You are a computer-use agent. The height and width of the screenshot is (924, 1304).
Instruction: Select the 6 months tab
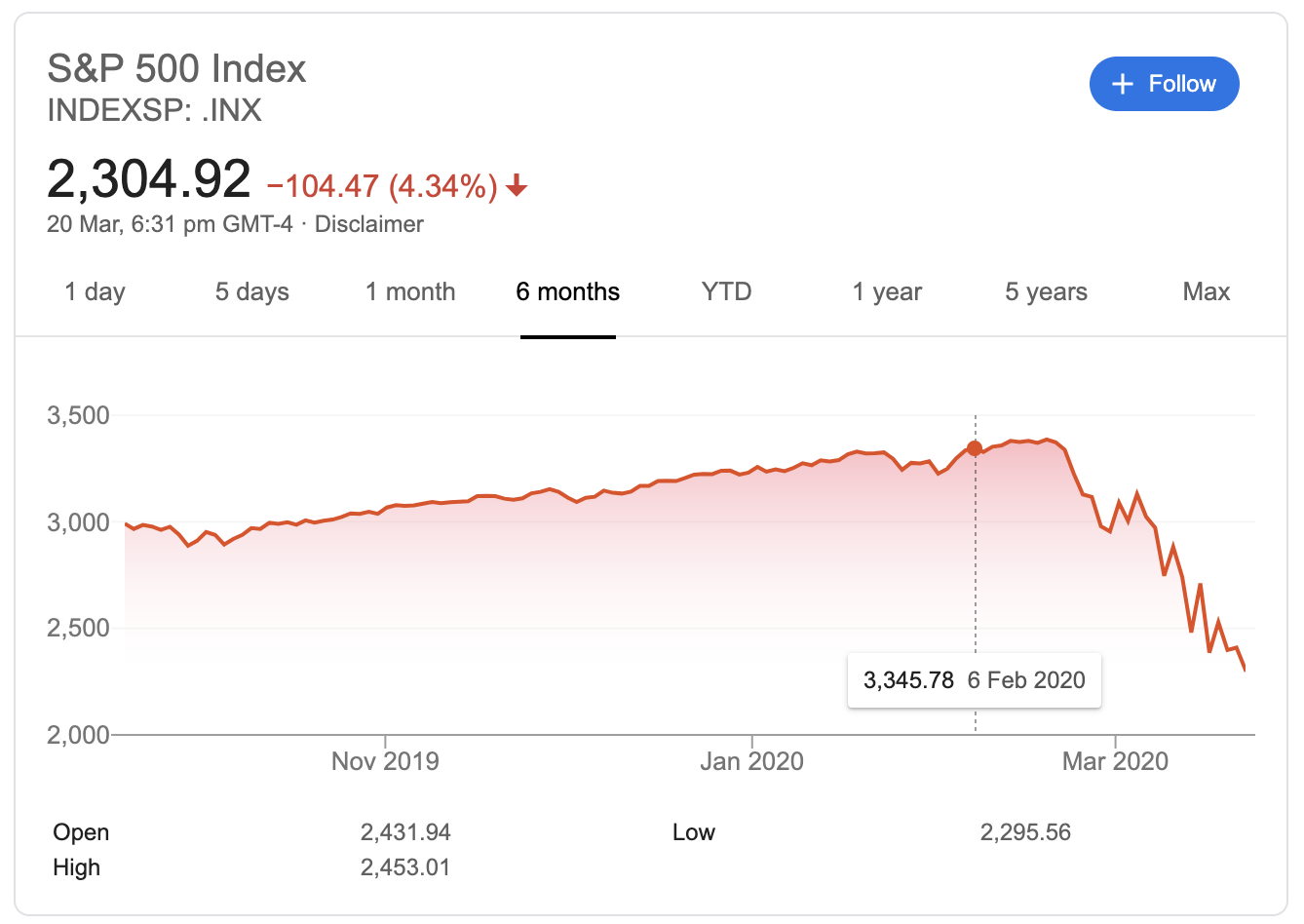pyautogui.click(x=567, y=291)
